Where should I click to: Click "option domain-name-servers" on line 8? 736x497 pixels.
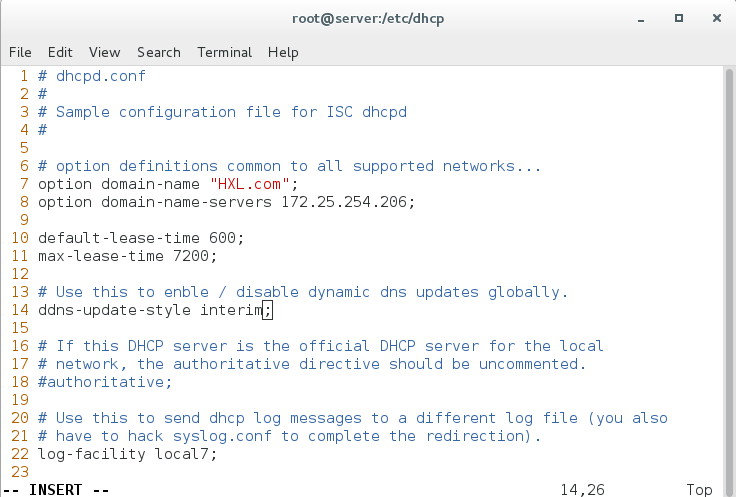pyautogui.click(x=155, y=202)
